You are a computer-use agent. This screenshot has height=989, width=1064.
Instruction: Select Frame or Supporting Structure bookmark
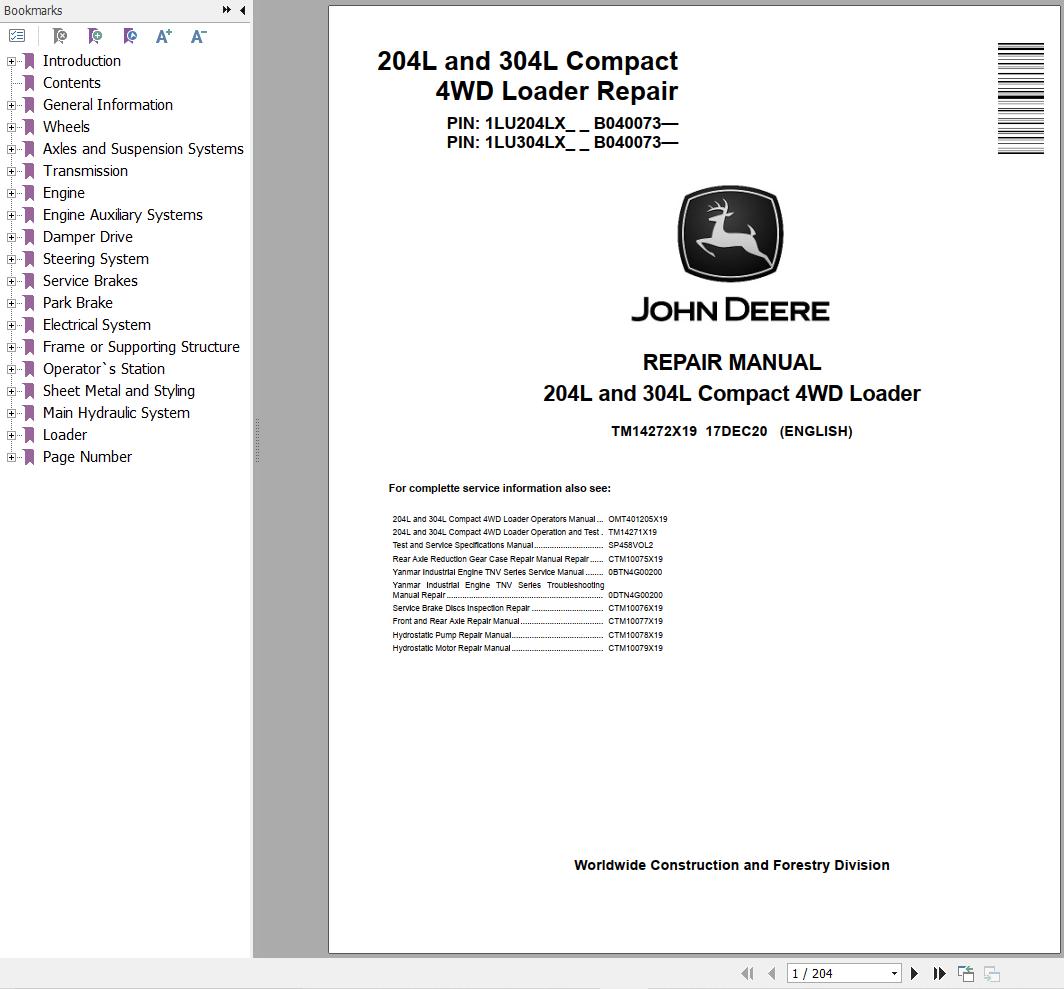coord(141,347)
